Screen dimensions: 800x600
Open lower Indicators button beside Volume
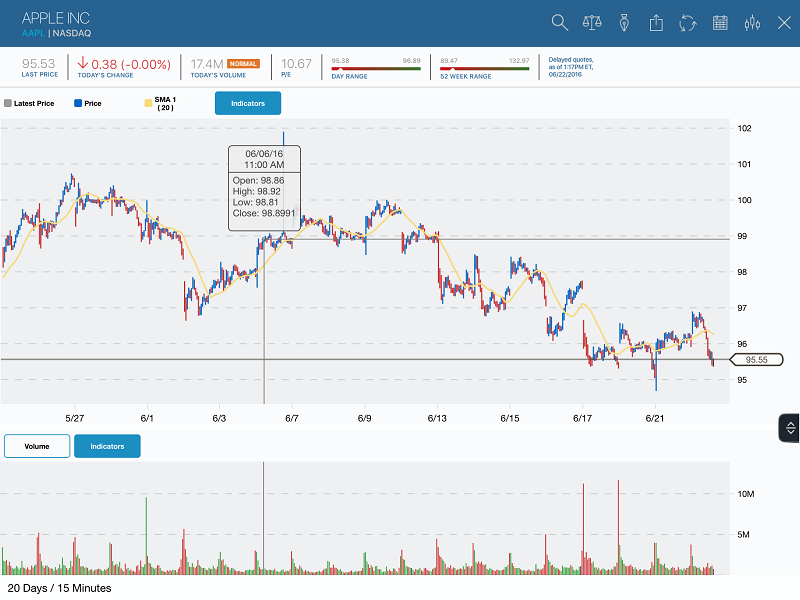click(107, 446)
